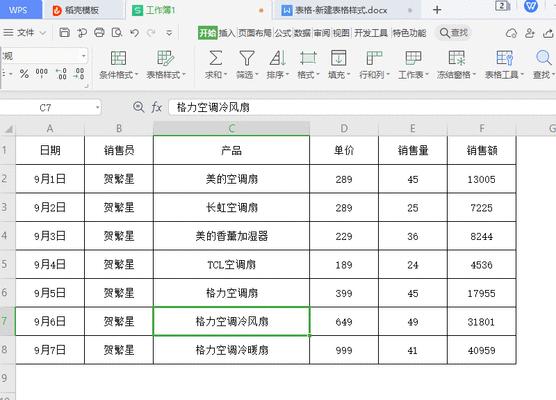
Task: Open the 文件 menu button
Action: pos(25,33)
